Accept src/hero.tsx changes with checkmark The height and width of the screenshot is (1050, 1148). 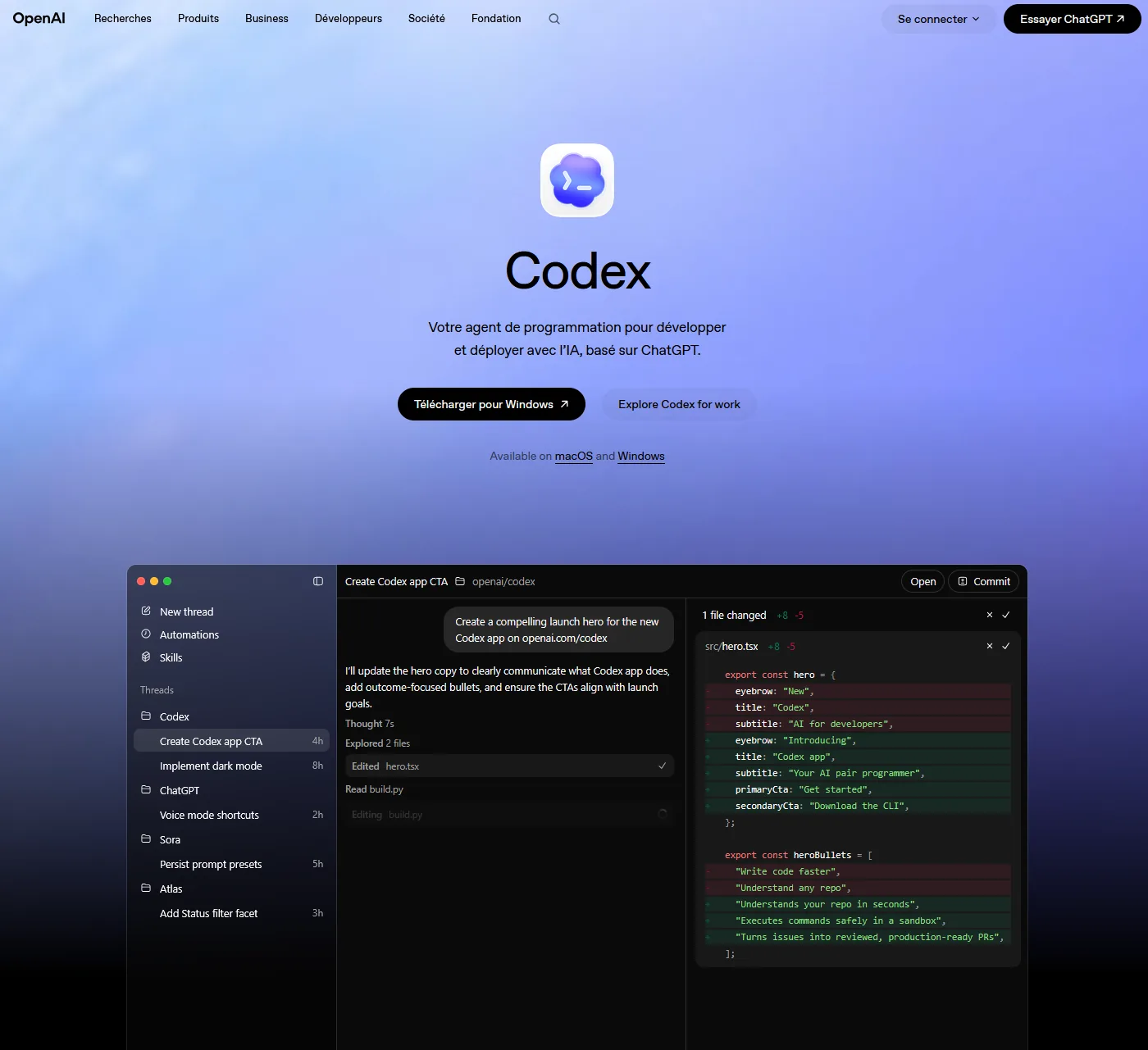[x=1006, y=646]
